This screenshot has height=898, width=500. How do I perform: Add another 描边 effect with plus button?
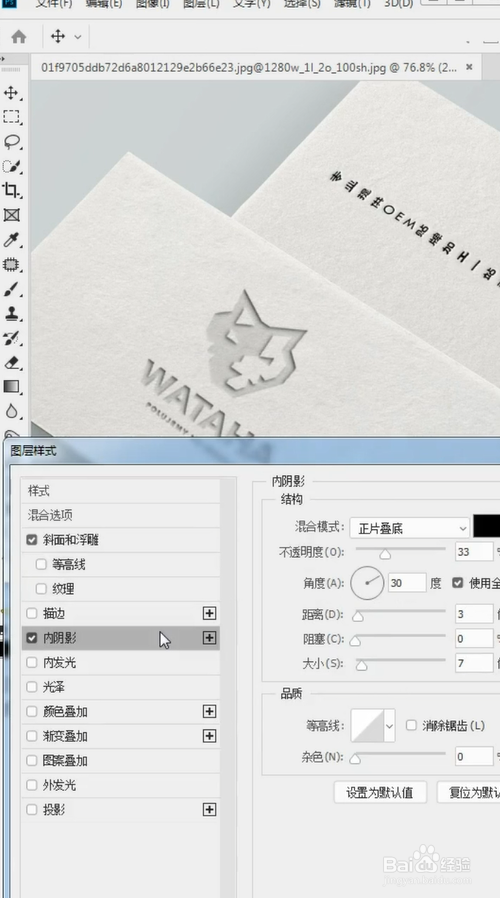click(210, 613)
